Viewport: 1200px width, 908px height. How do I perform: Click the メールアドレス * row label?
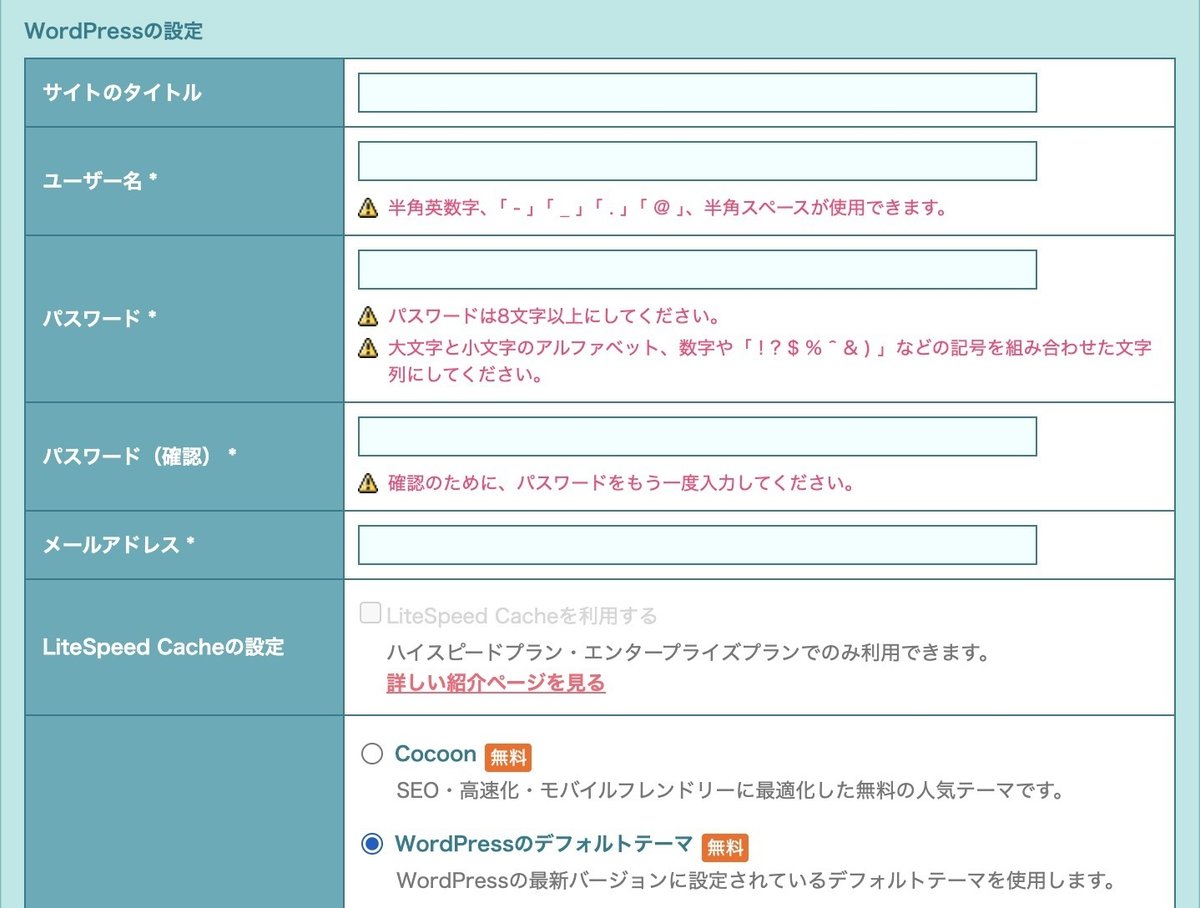pos(119,545)
